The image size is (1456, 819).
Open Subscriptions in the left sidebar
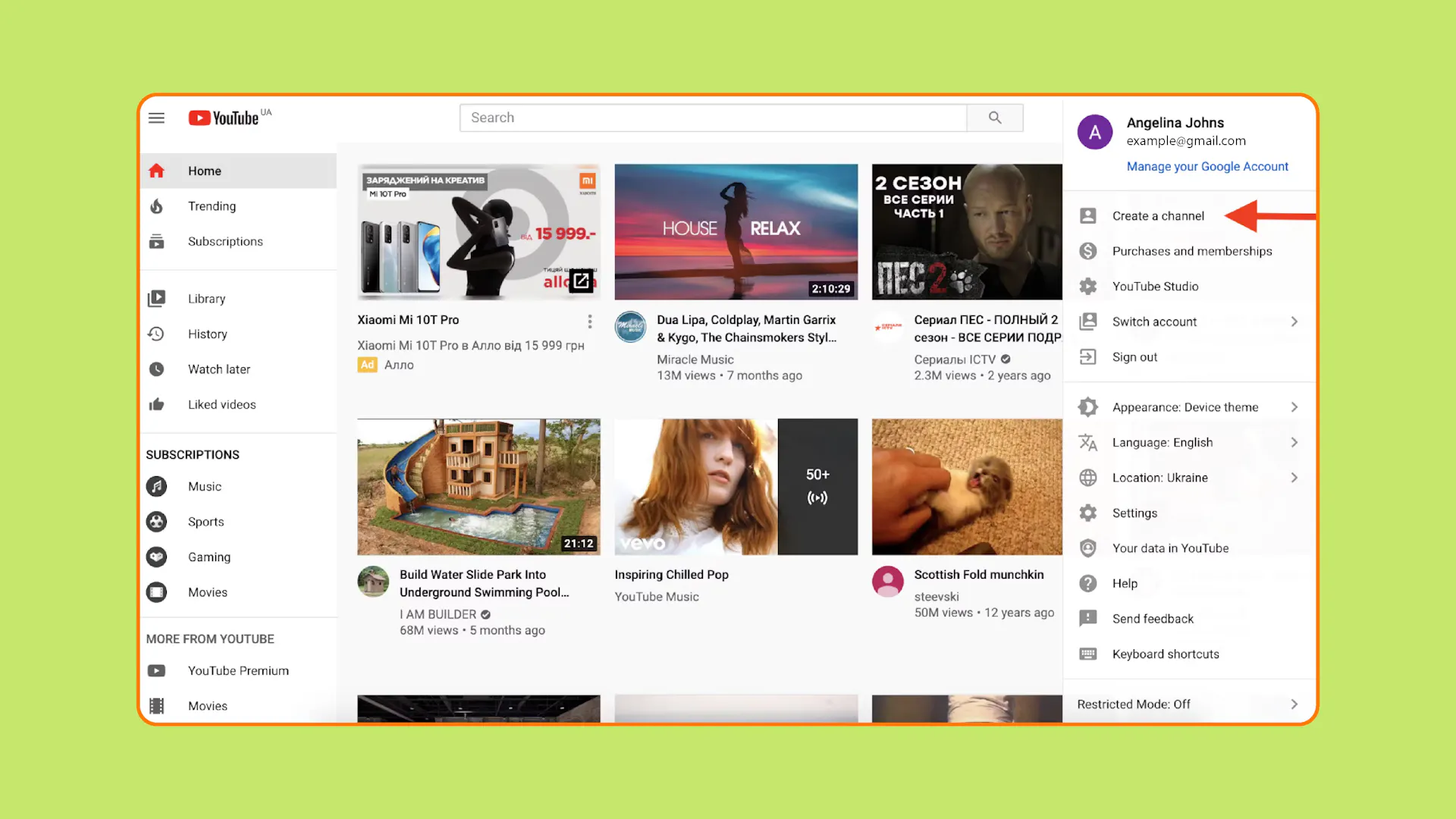(x=225, y=241)
